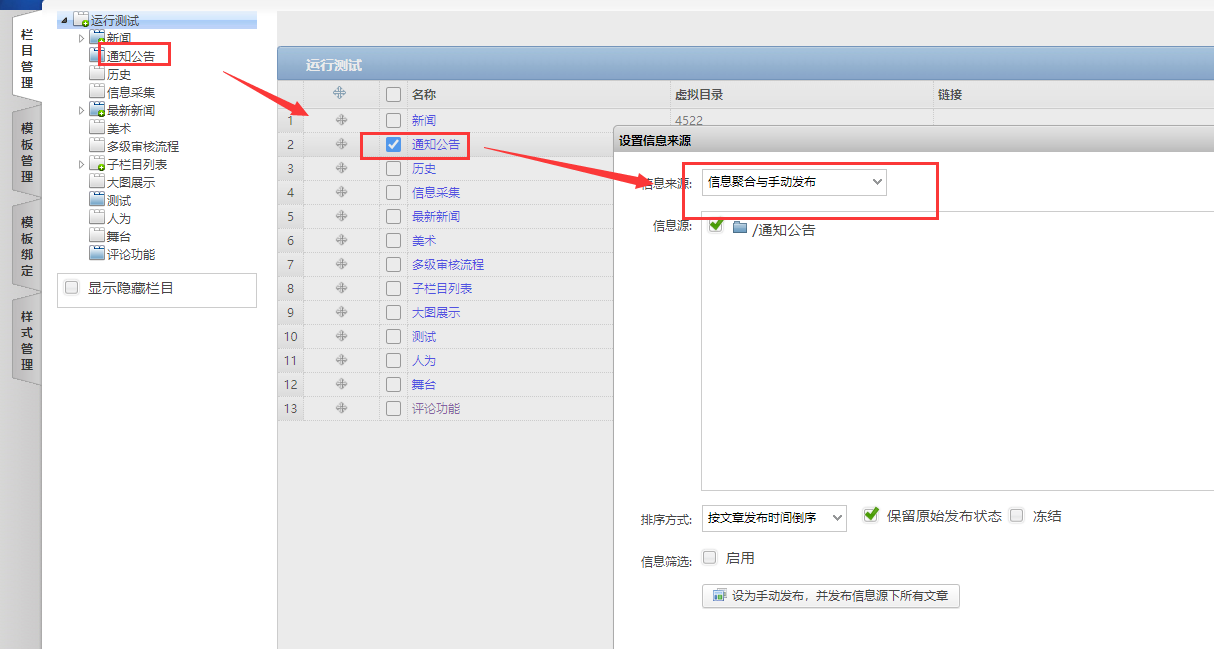Expand the 子栏目列表 tree node
1214x649 pixels.
point(82,164)
